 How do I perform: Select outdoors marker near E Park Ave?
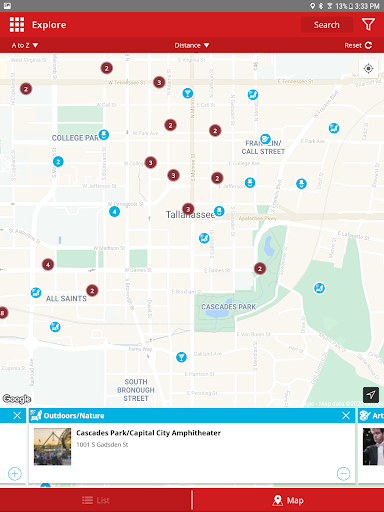click(x=334, y=128)
